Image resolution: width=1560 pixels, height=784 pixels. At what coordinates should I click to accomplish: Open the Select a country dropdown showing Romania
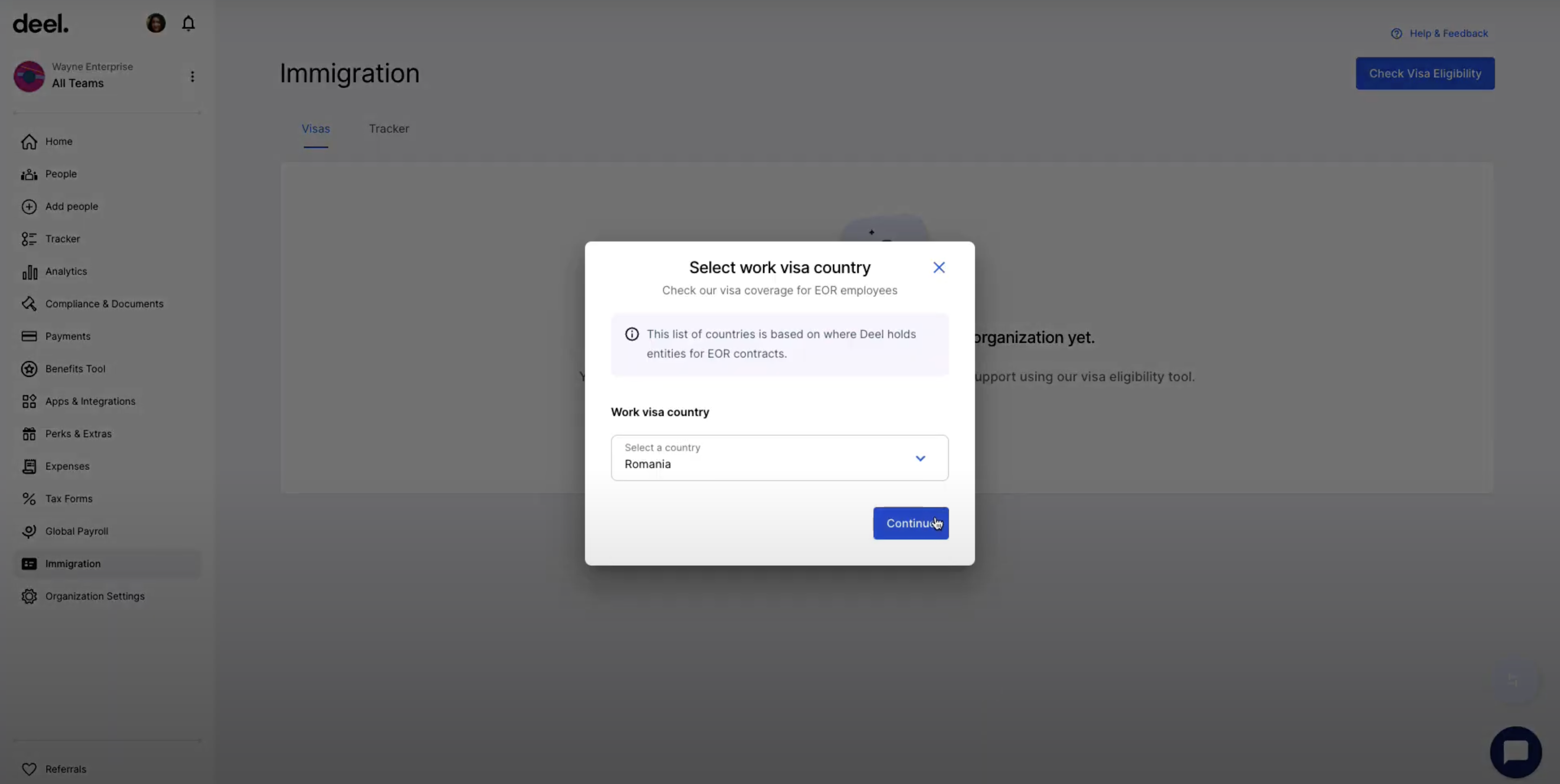click(x=779, y=458)
